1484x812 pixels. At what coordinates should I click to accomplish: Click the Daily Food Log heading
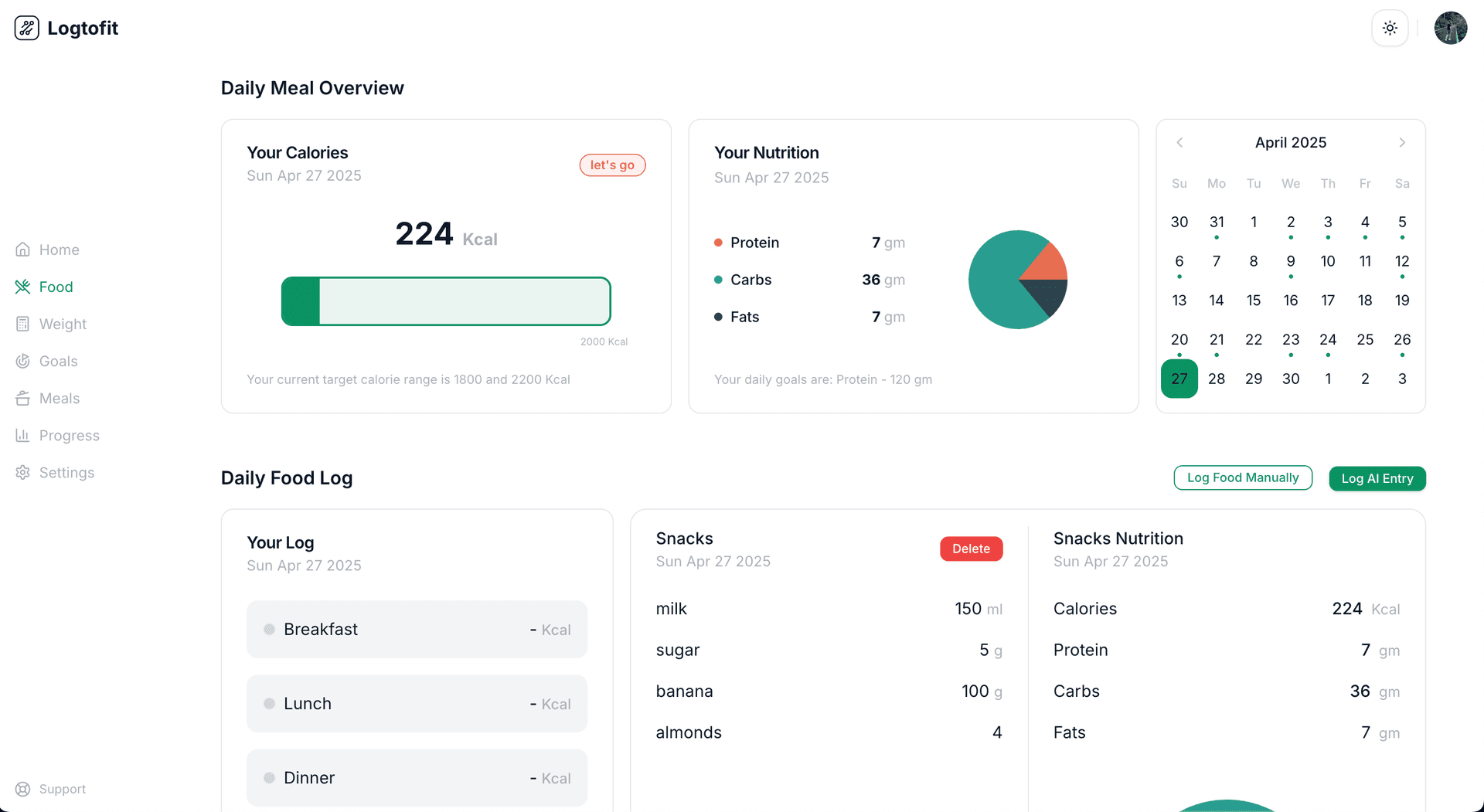click(x=287, y=477)
